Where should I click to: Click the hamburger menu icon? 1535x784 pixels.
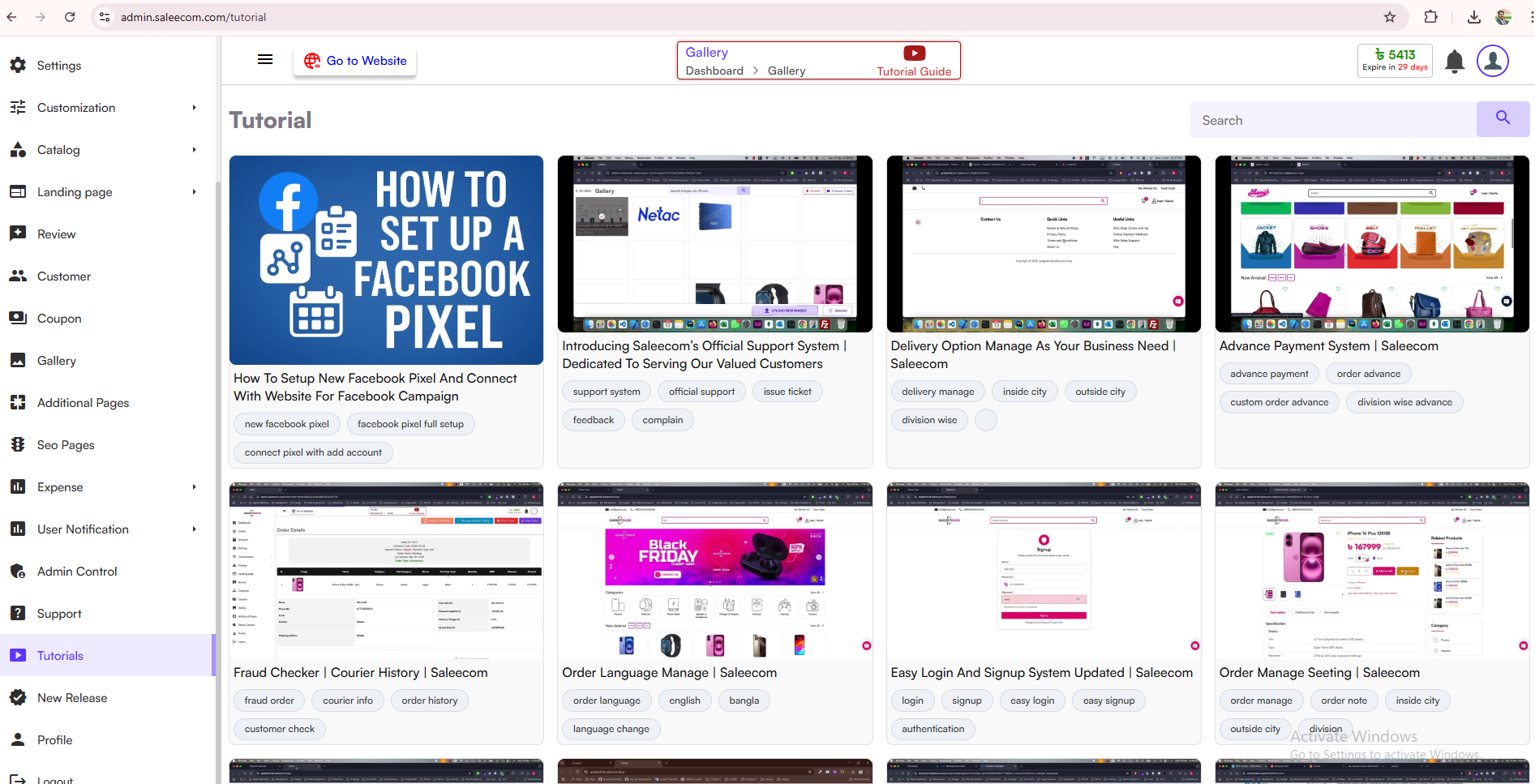[264, 59]
